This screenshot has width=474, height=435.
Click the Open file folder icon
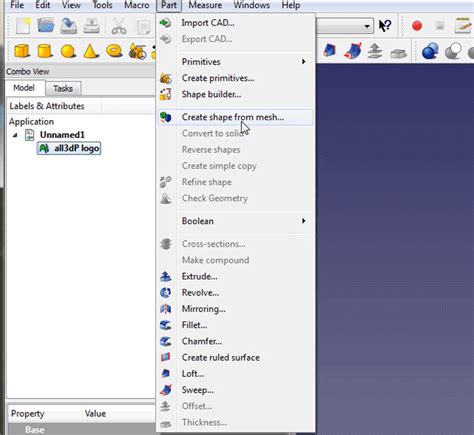click(x=46, y=25)
